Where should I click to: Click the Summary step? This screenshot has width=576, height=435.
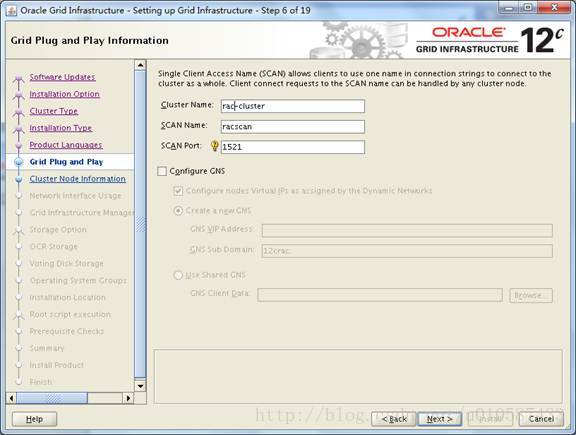(47, 348)
